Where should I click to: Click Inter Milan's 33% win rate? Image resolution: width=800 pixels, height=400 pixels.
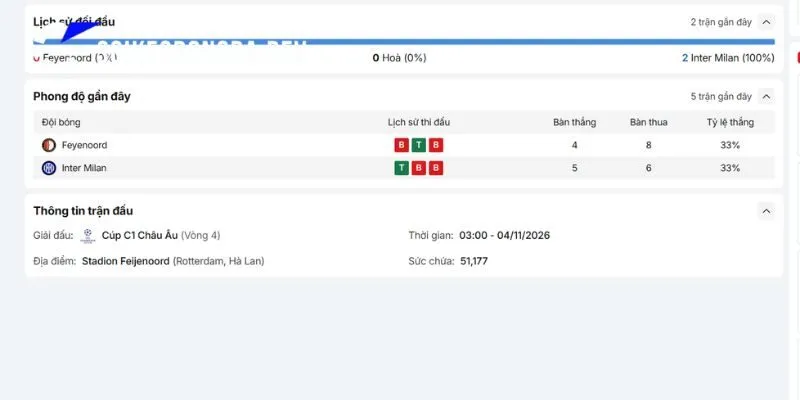pyautogui.click(x=730, y=168)
